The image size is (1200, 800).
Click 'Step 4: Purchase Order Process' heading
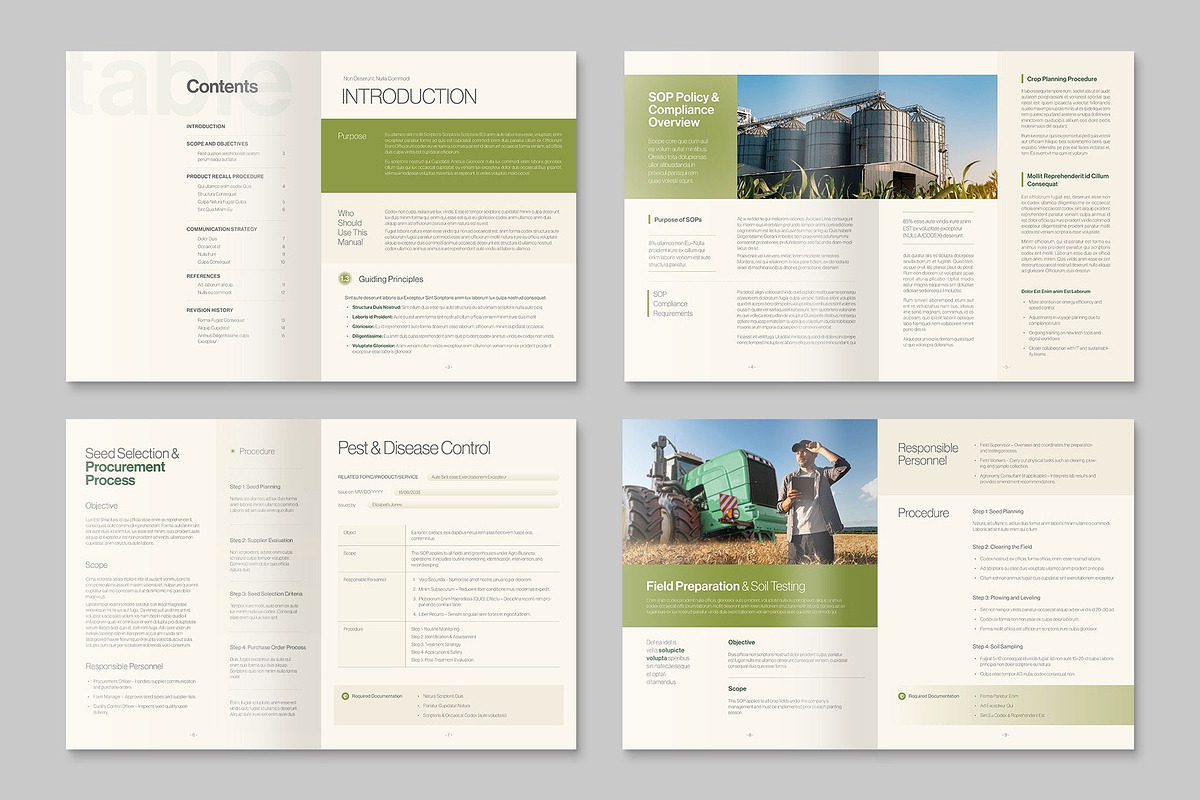click(x=268, y=647)
